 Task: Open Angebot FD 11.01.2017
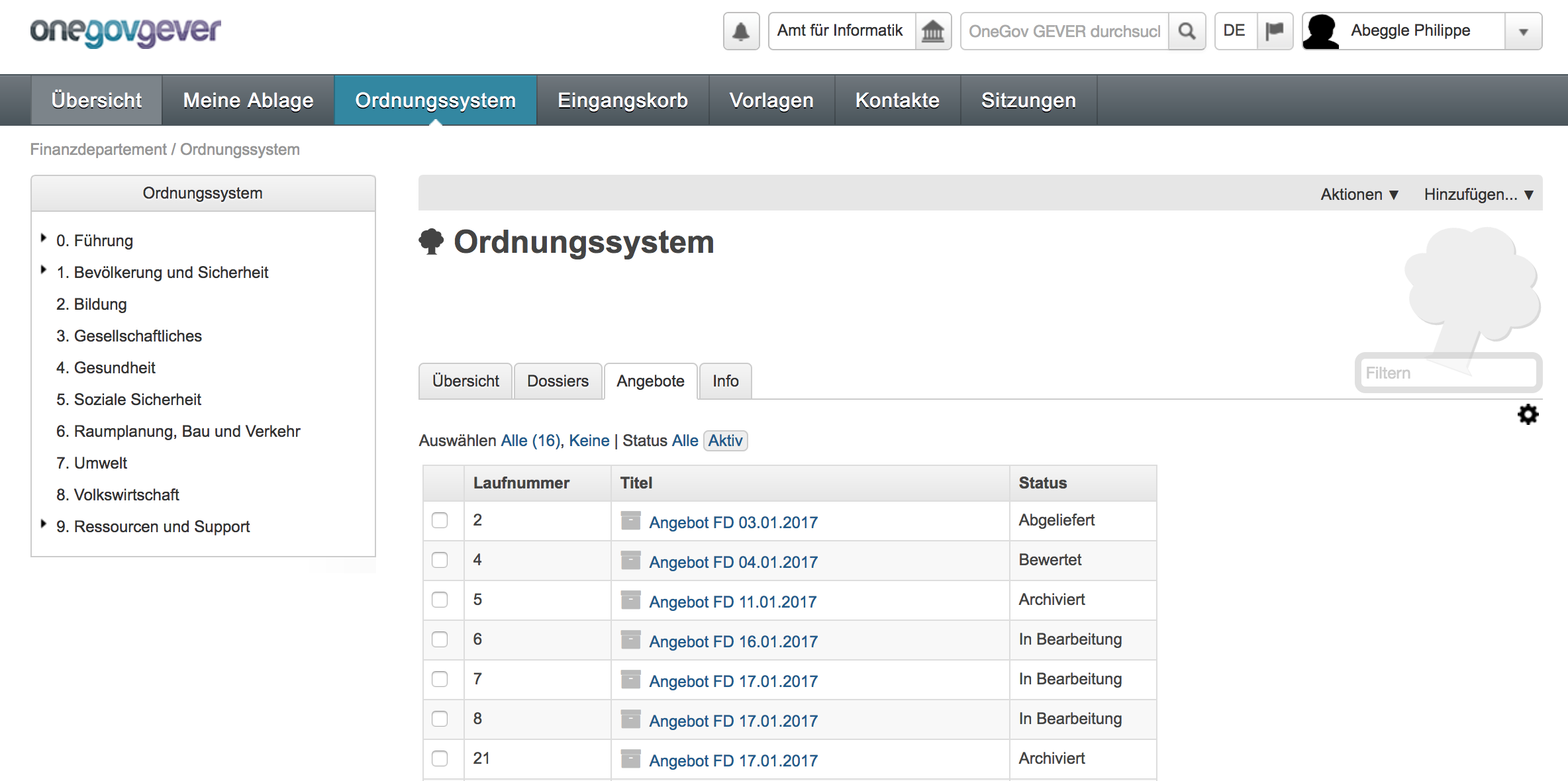pyautogui.click(x=732, y=602)
